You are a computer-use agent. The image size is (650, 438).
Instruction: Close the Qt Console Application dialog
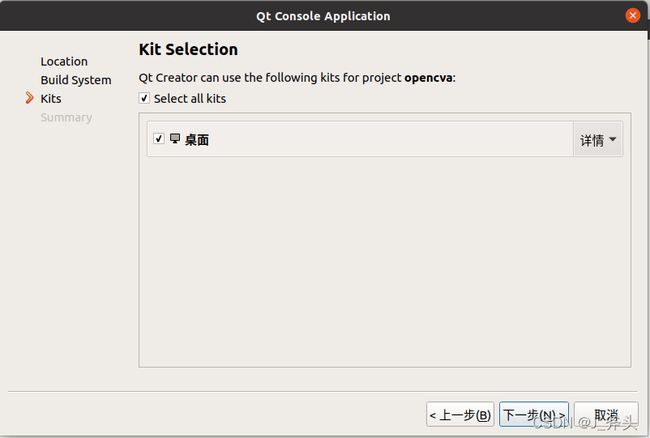pyautogui.click(x=633, y=16)
